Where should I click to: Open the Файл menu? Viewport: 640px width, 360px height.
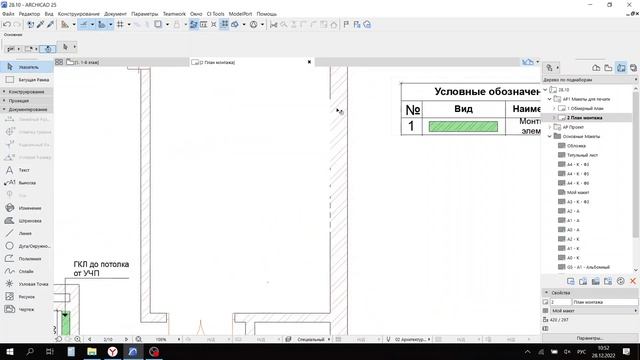(8, 14)
